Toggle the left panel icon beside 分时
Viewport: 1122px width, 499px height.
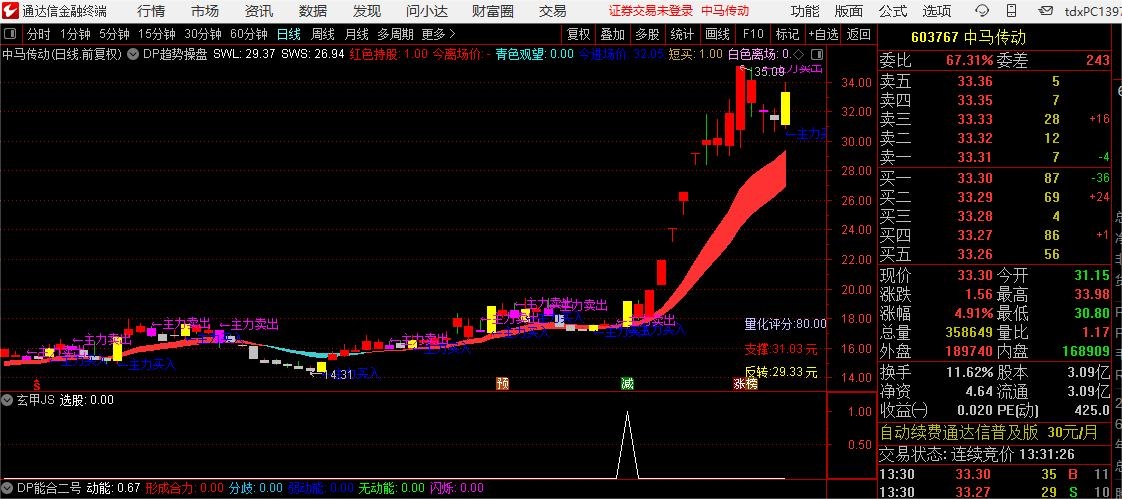(x=11, y=34)
